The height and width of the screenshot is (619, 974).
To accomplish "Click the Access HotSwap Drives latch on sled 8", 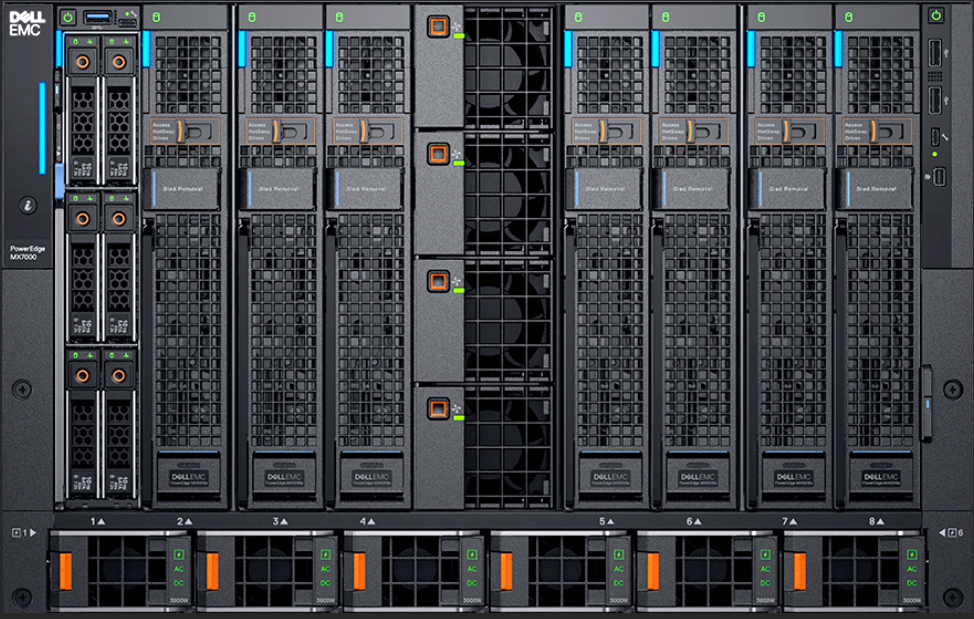I will (876, 131).
